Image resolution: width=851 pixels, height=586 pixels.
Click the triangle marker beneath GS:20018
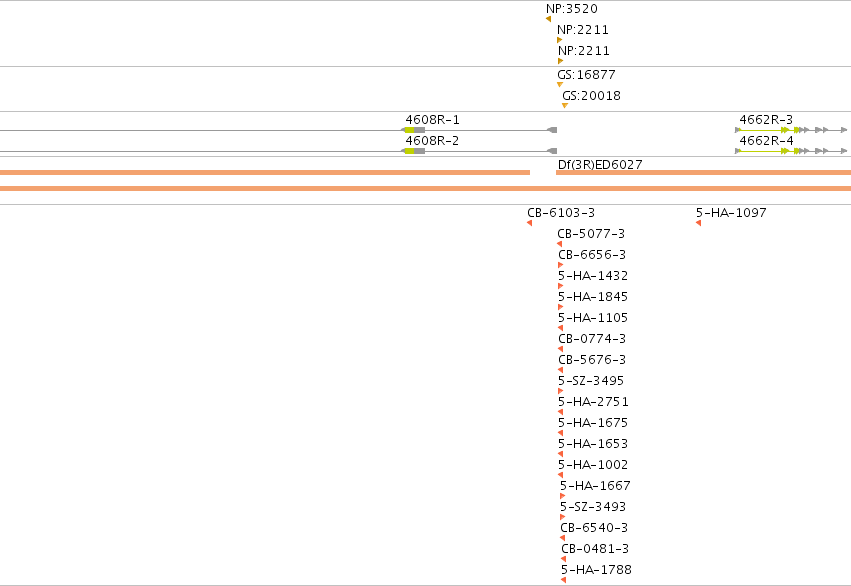[565, 106]
